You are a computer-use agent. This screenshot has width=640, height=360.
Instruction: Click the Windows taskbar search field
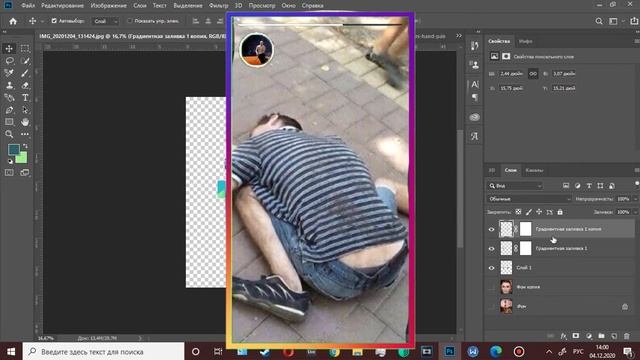[x=103, y=351]
